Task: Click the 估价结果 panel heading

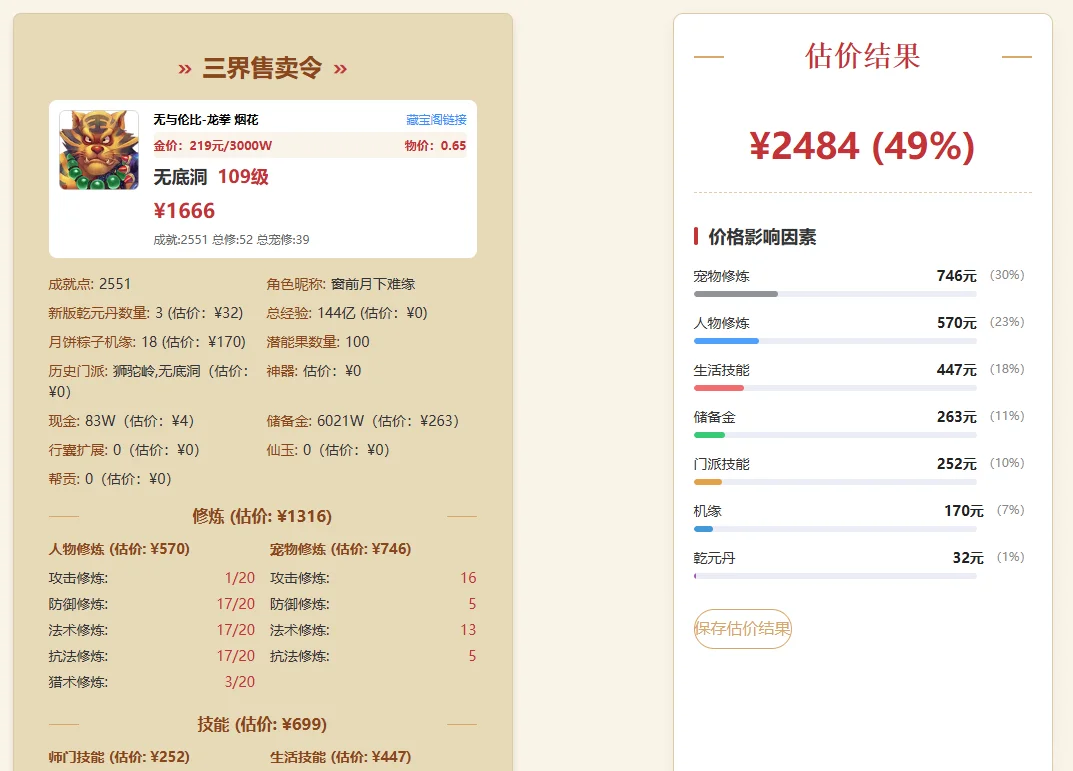Action: point(862,57)
